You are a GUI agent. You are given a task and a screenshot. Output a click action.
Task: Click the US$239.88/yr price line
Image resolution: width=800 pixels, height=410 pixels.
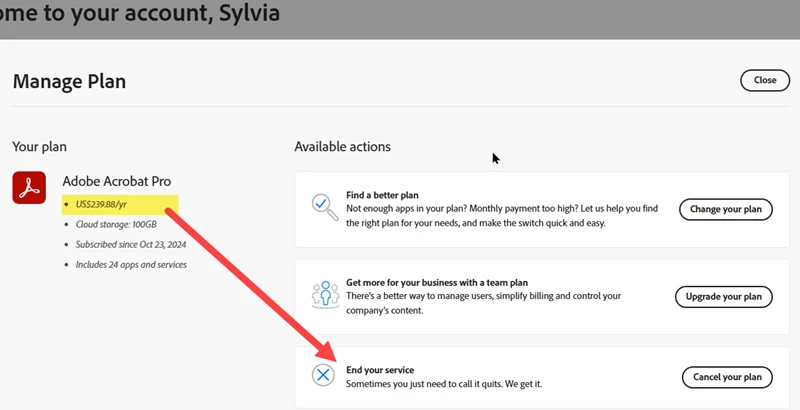101,204
